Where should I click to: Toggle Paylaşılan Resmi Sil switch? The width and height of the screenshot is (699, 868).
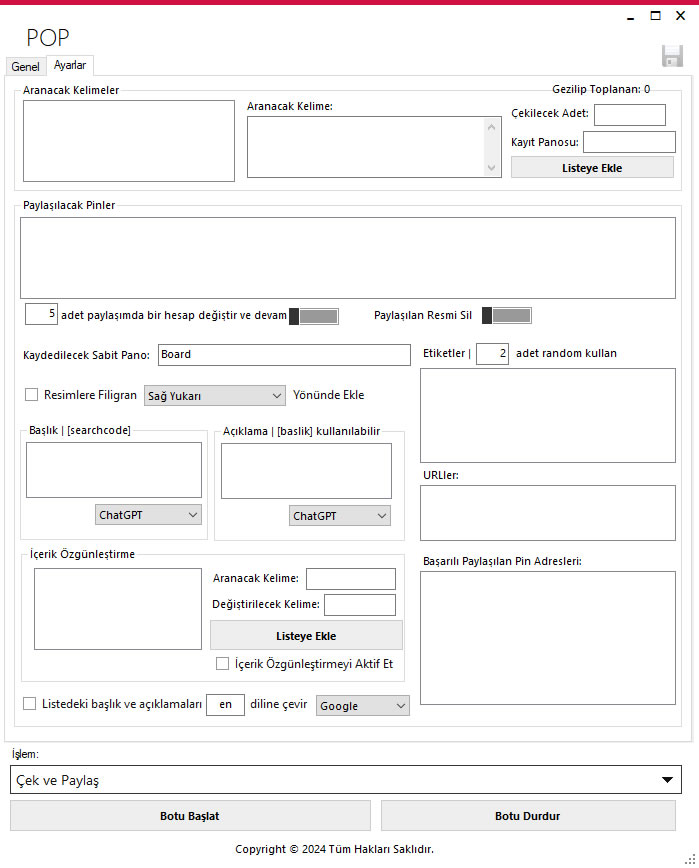(x=506, y=316)
